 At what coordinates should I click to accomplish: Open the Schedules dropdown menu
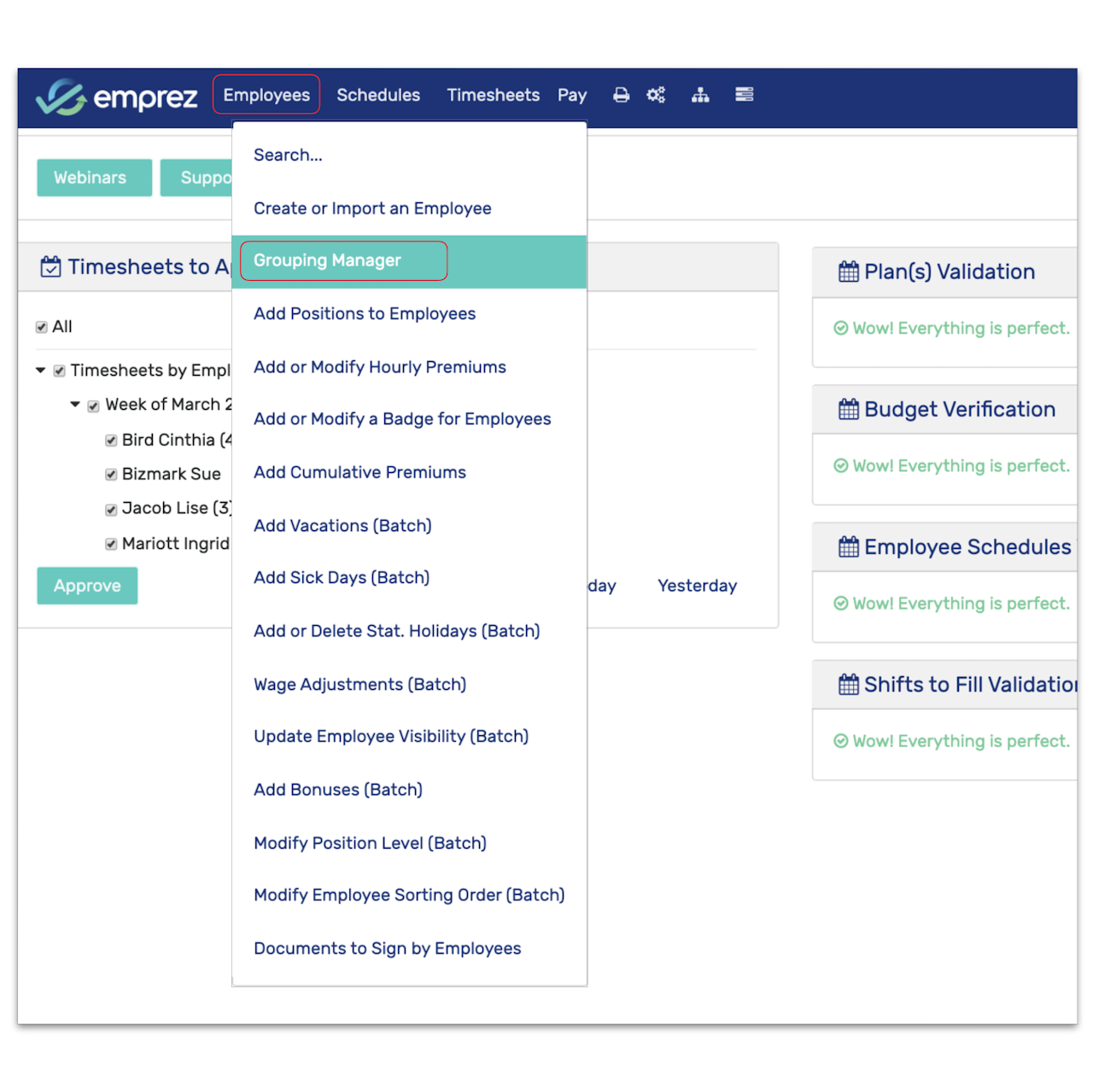coord(378,95)
